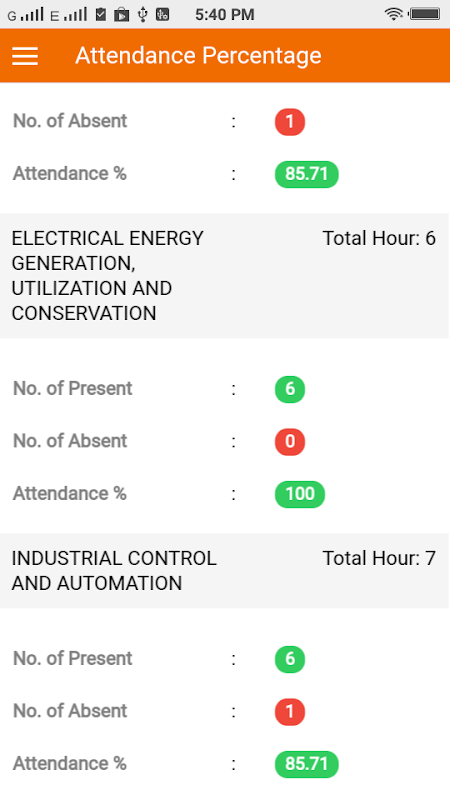
Task: Select the Attendance Percentage title
Action: [198, 56]
